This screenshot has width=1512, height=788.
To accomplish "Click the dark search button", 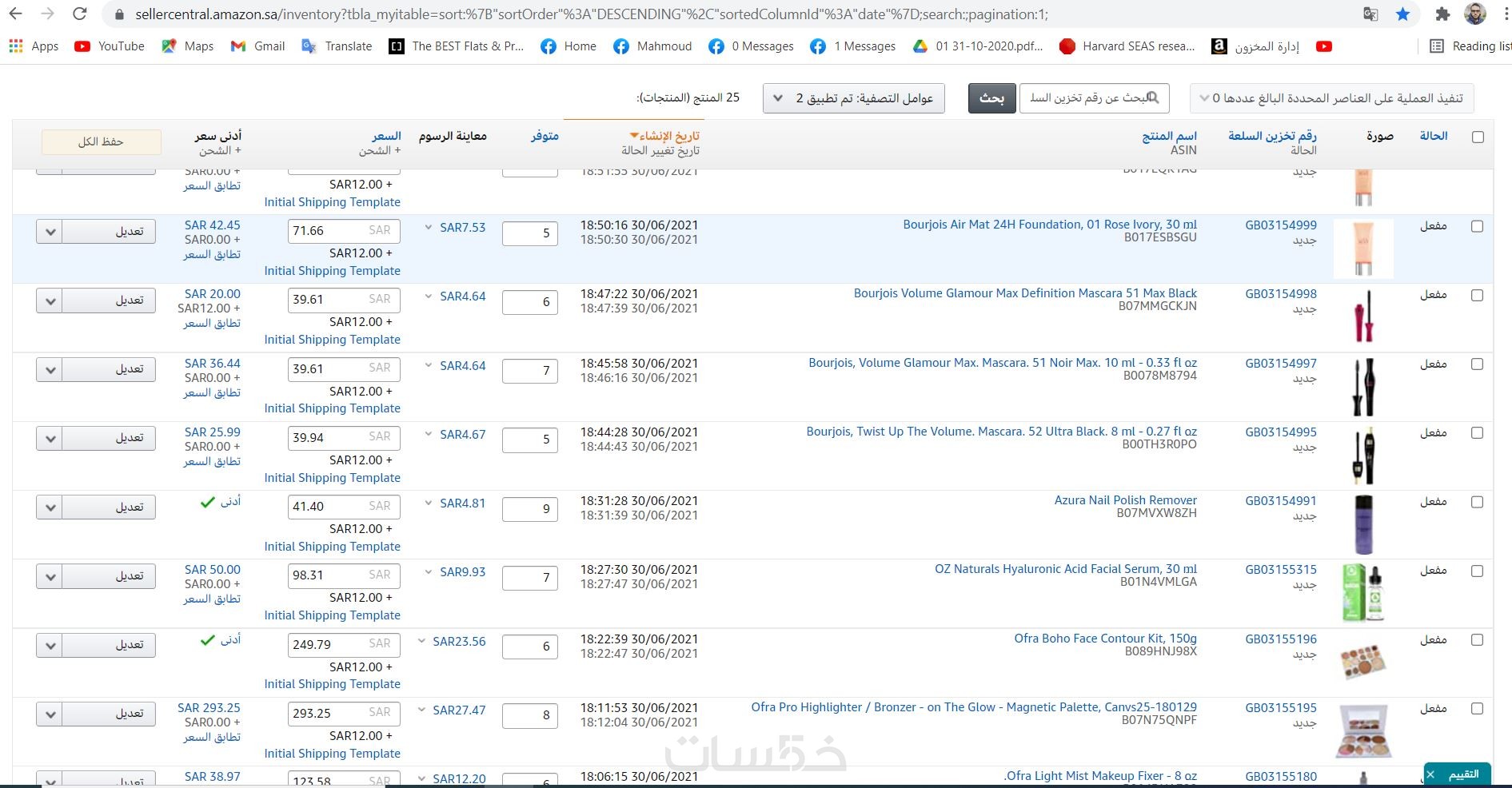I will click(x=991, y=98).
